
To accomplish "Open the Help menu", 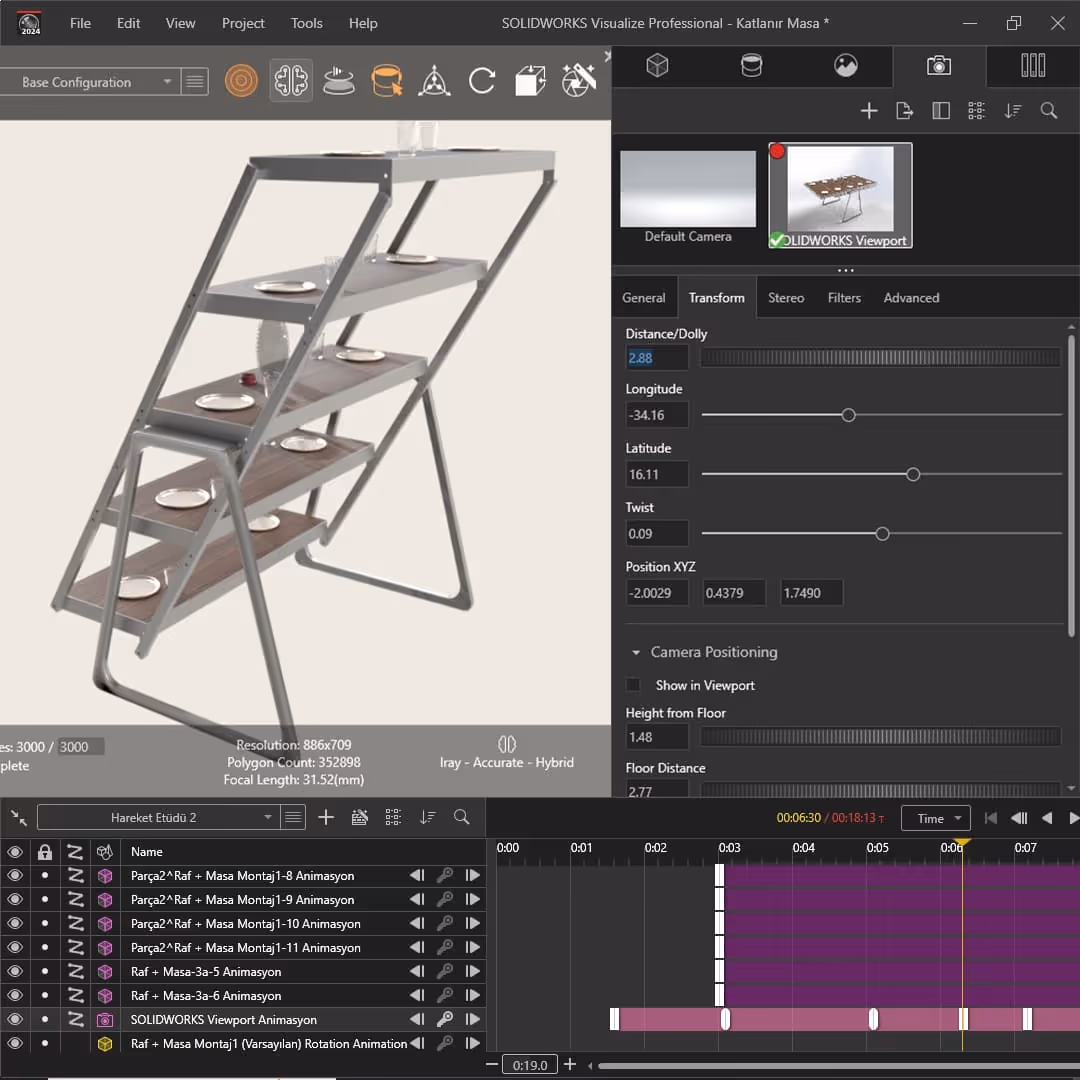I will click(363, 23).
